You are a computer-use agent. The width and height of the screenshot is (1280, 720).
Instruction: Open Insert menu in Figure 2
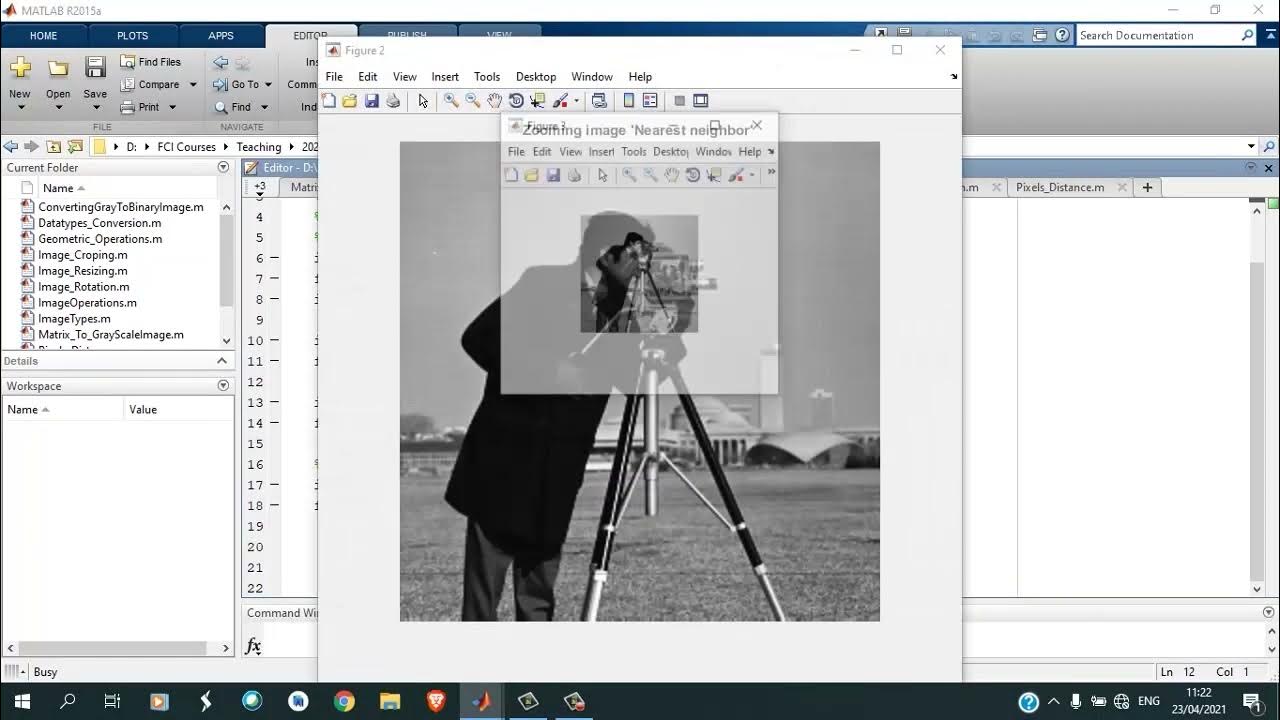point(445,77)
